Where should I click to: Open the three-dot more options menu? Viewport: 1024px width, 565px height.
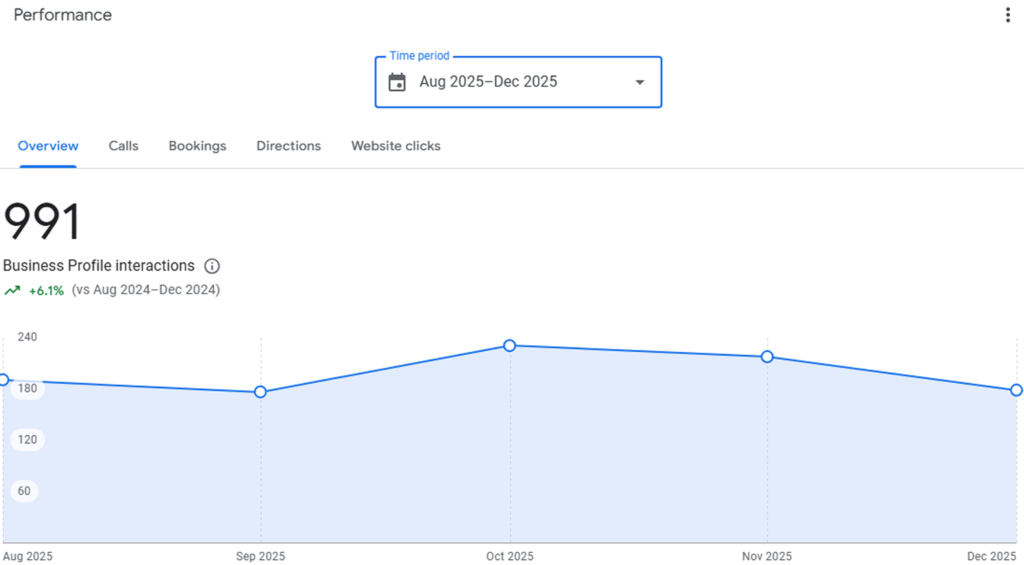click(1007, 15)
